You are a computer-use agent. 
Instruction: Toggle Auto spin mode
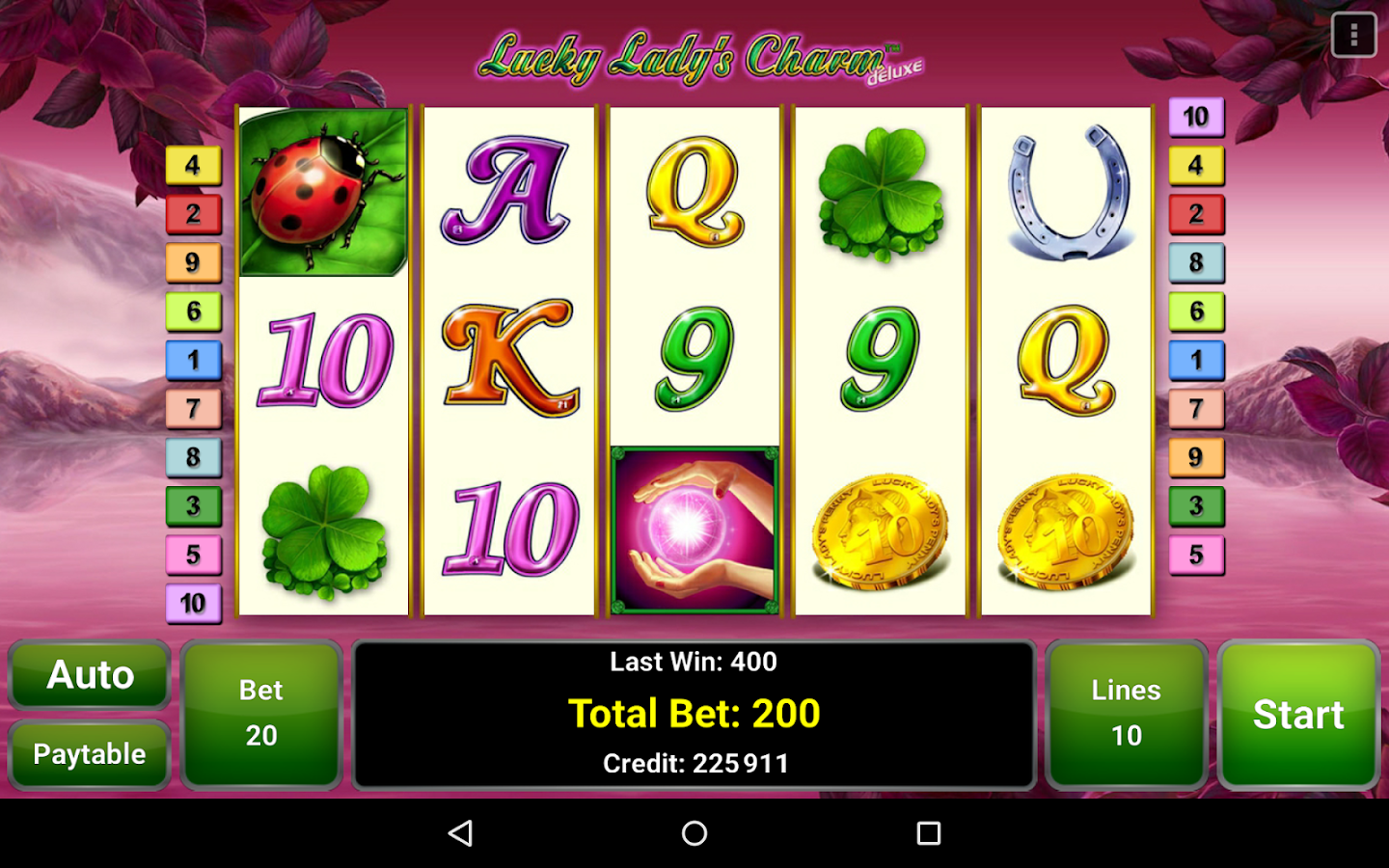pyautogui.click(x=90, y=675)
